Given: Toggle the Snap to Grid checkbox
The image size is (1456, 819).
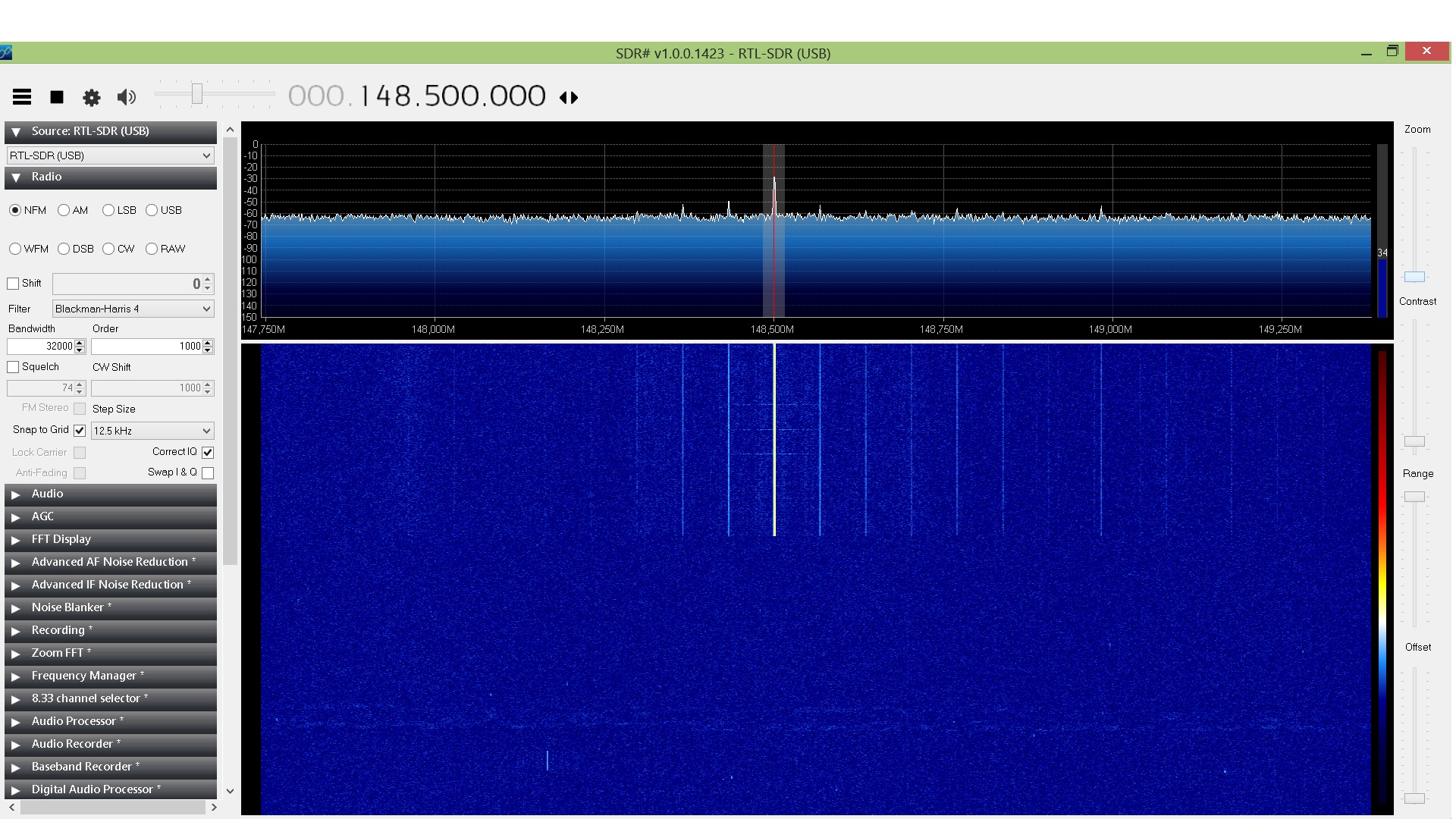Looking at the screenshot, I should coord(80,430).
